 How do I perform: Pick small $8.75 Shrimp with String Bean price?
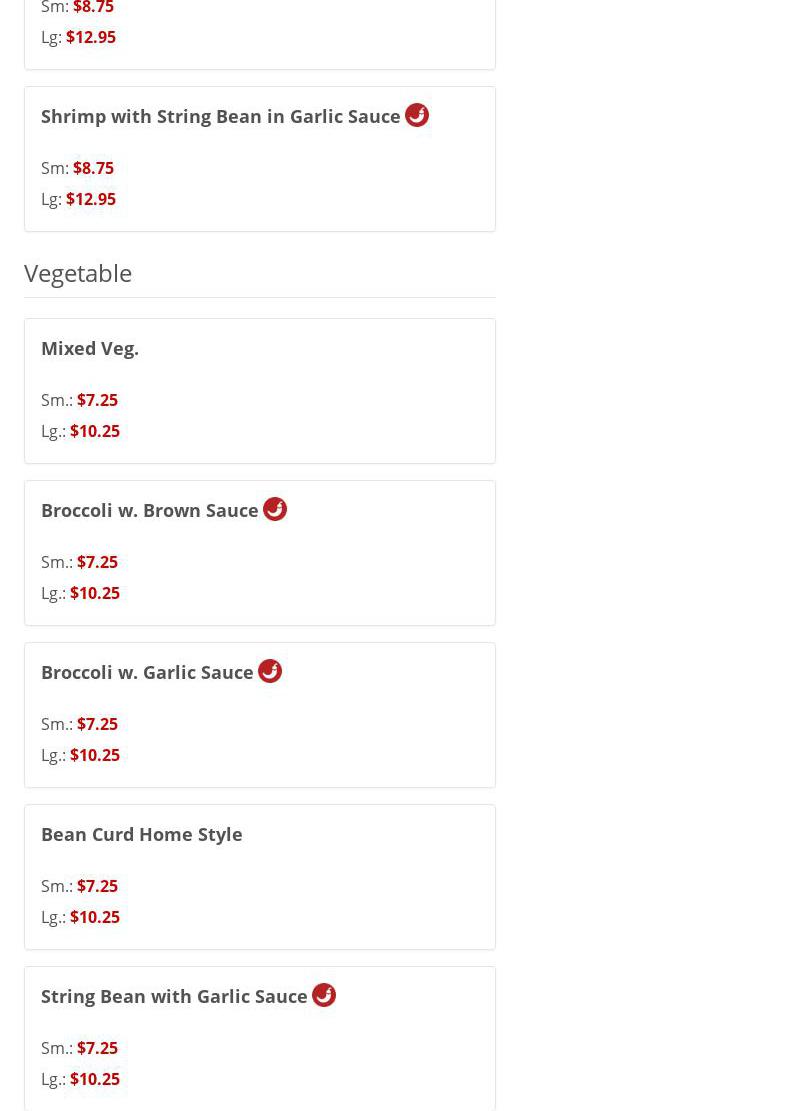click(93, 168)
